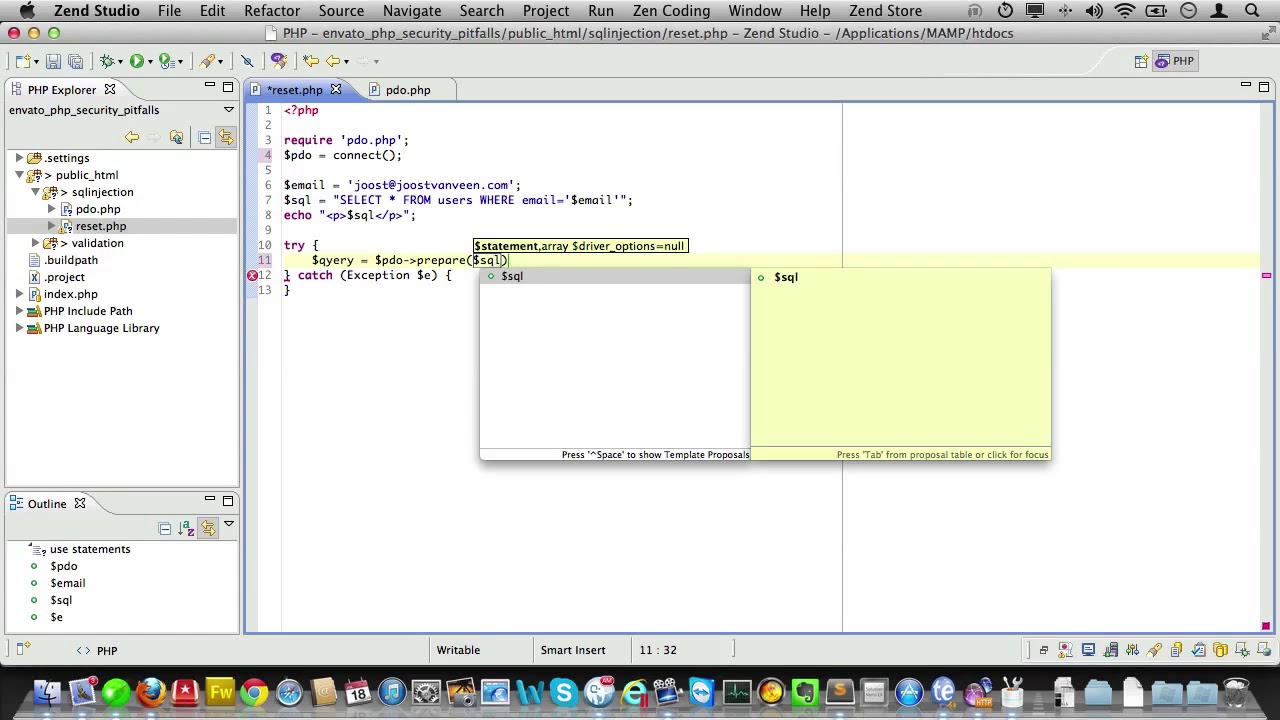
Task: Open Outline view menu triangle
Action: point(228,524)
